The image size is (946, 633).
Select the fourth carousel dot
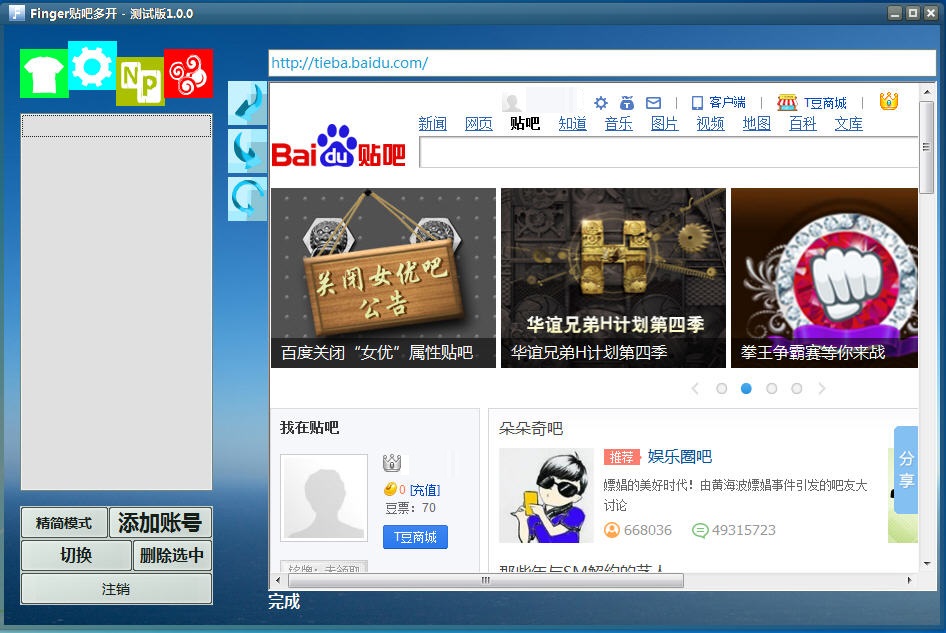[x=797, y=389]
